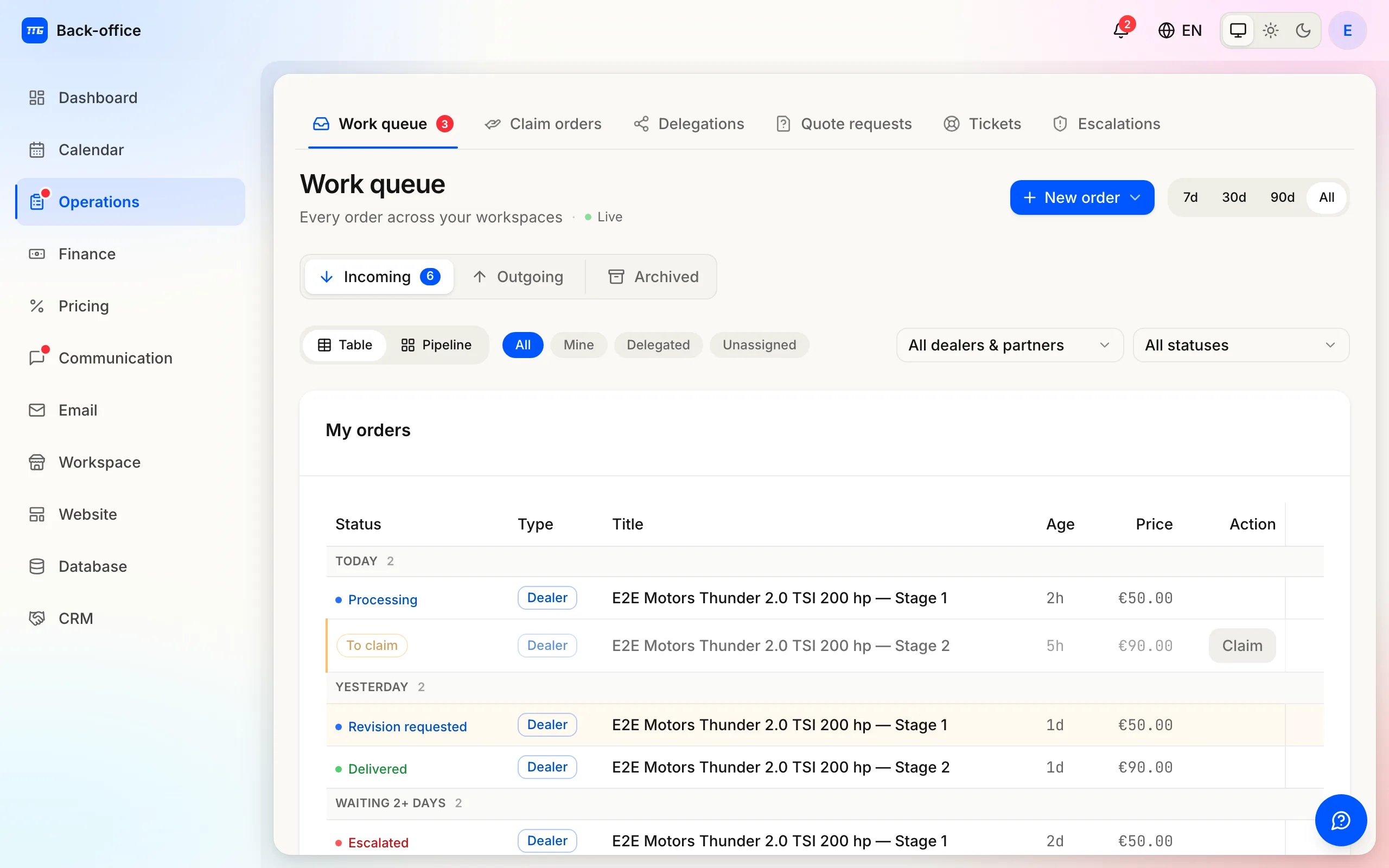1389x868 pixels.
Task: Select the 90d time range
Action: [1282, 197]
